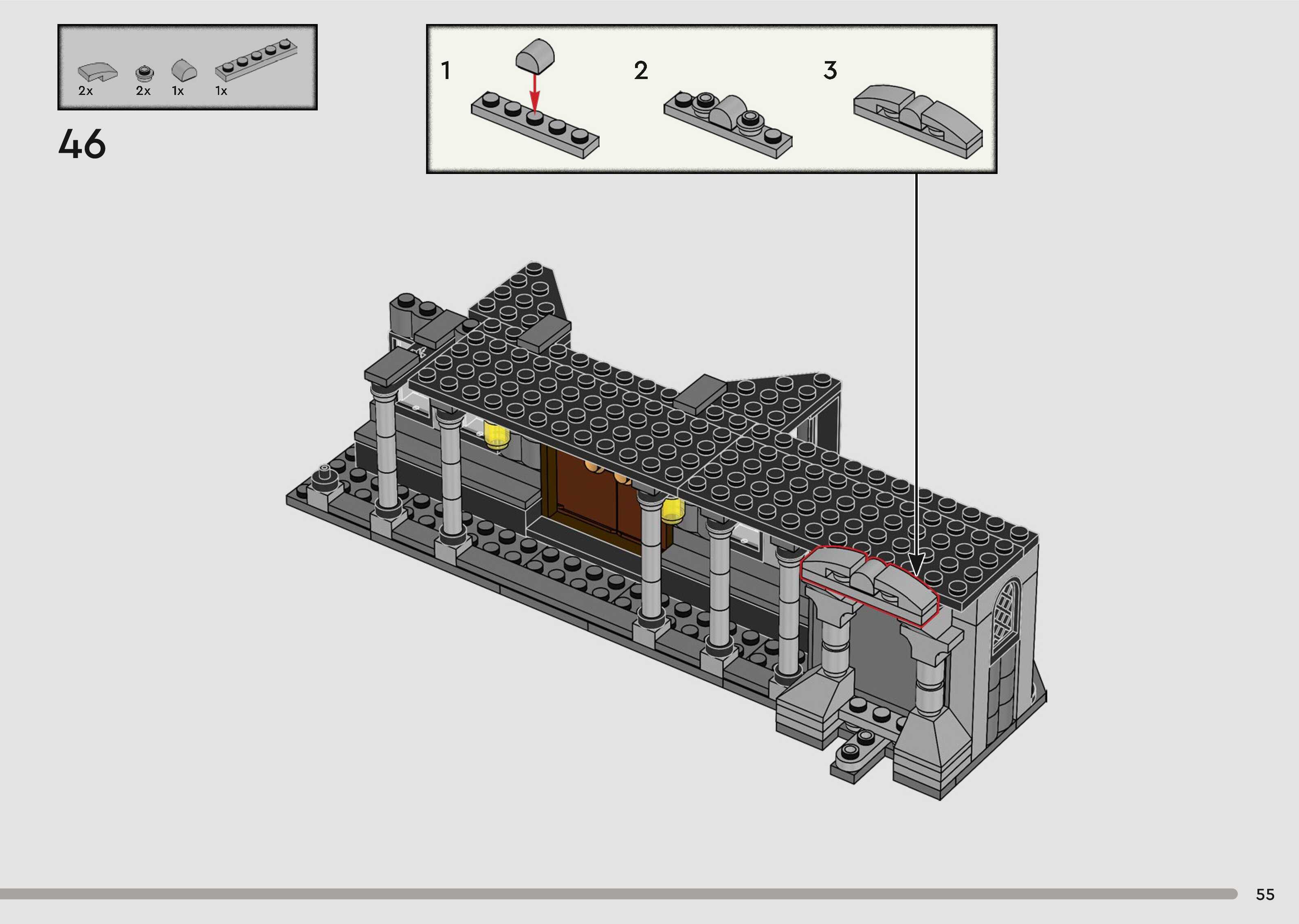Click the step number 46
Image resolution: width=1299 pixels, height=924 pixels.
point(82,143)
